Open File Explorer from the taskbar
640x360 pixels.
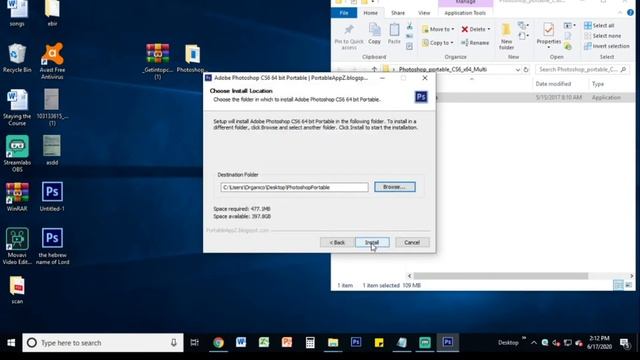click(333, 342)
